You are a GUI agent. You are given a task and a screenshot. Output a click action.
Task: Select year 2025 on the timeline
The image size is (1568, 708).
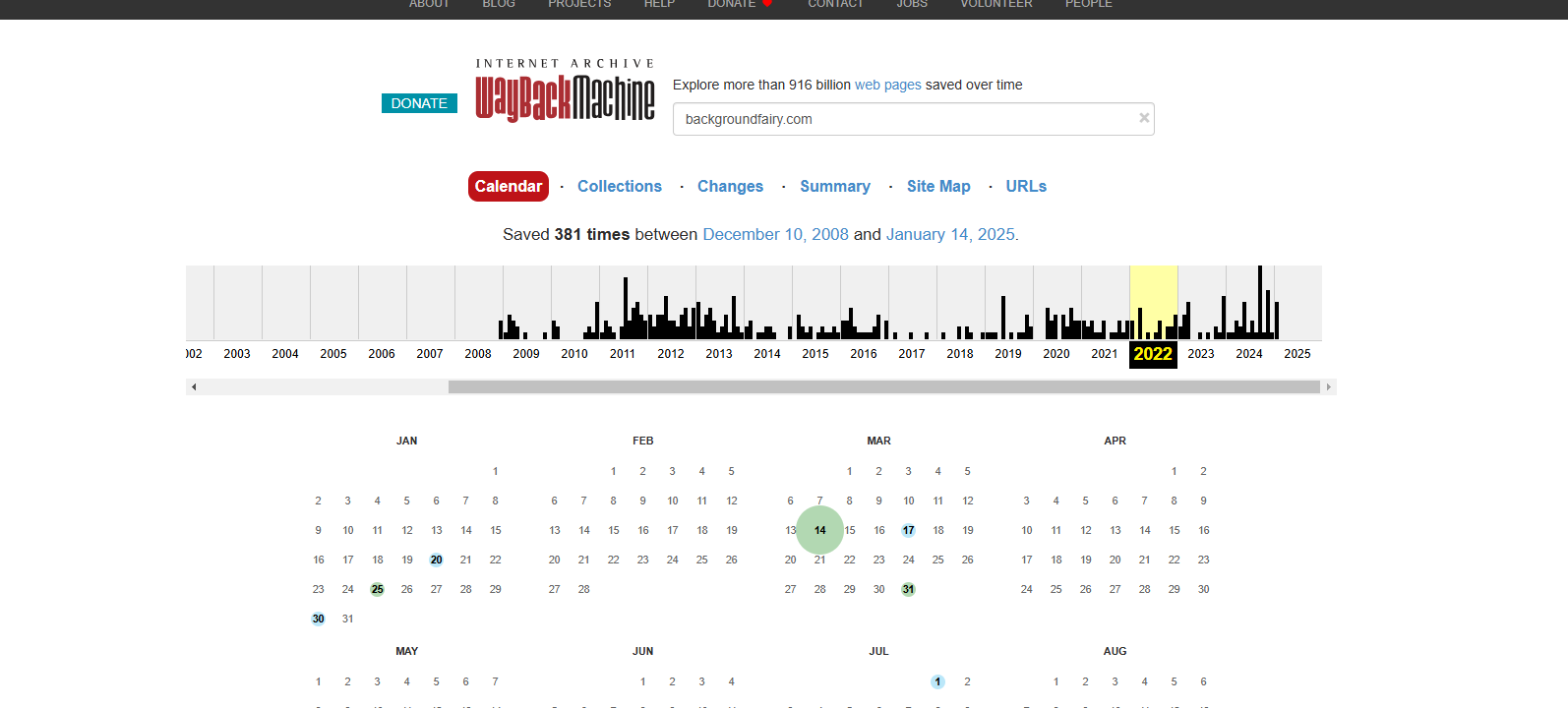coord(1297,354)
